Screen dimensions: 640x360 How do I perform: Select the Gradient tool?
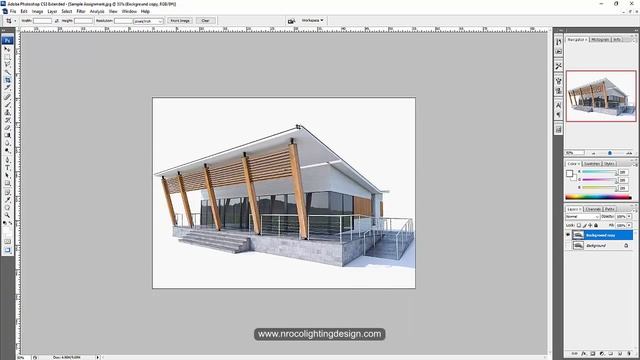pyautogui.click(x=7, y=136)
